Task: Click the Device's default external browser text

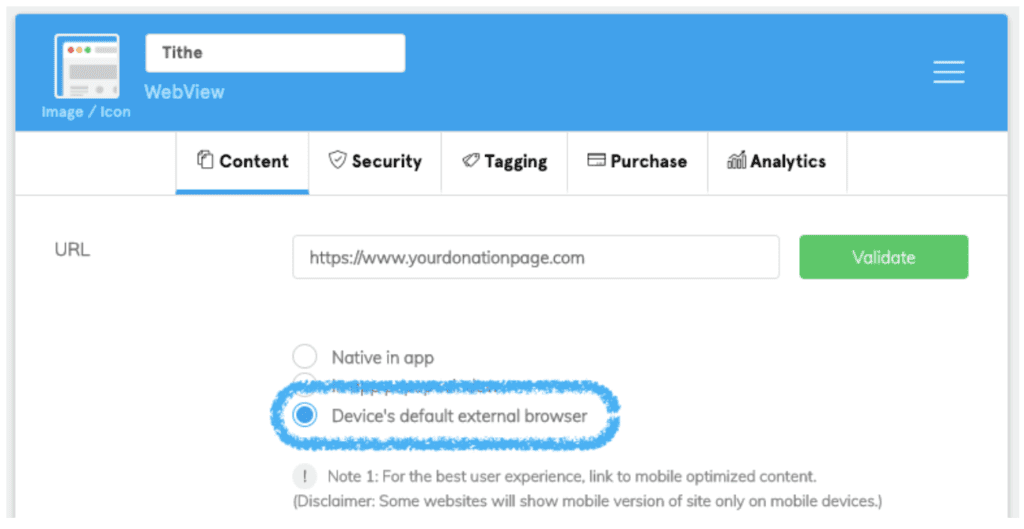Action: [459, 415]
